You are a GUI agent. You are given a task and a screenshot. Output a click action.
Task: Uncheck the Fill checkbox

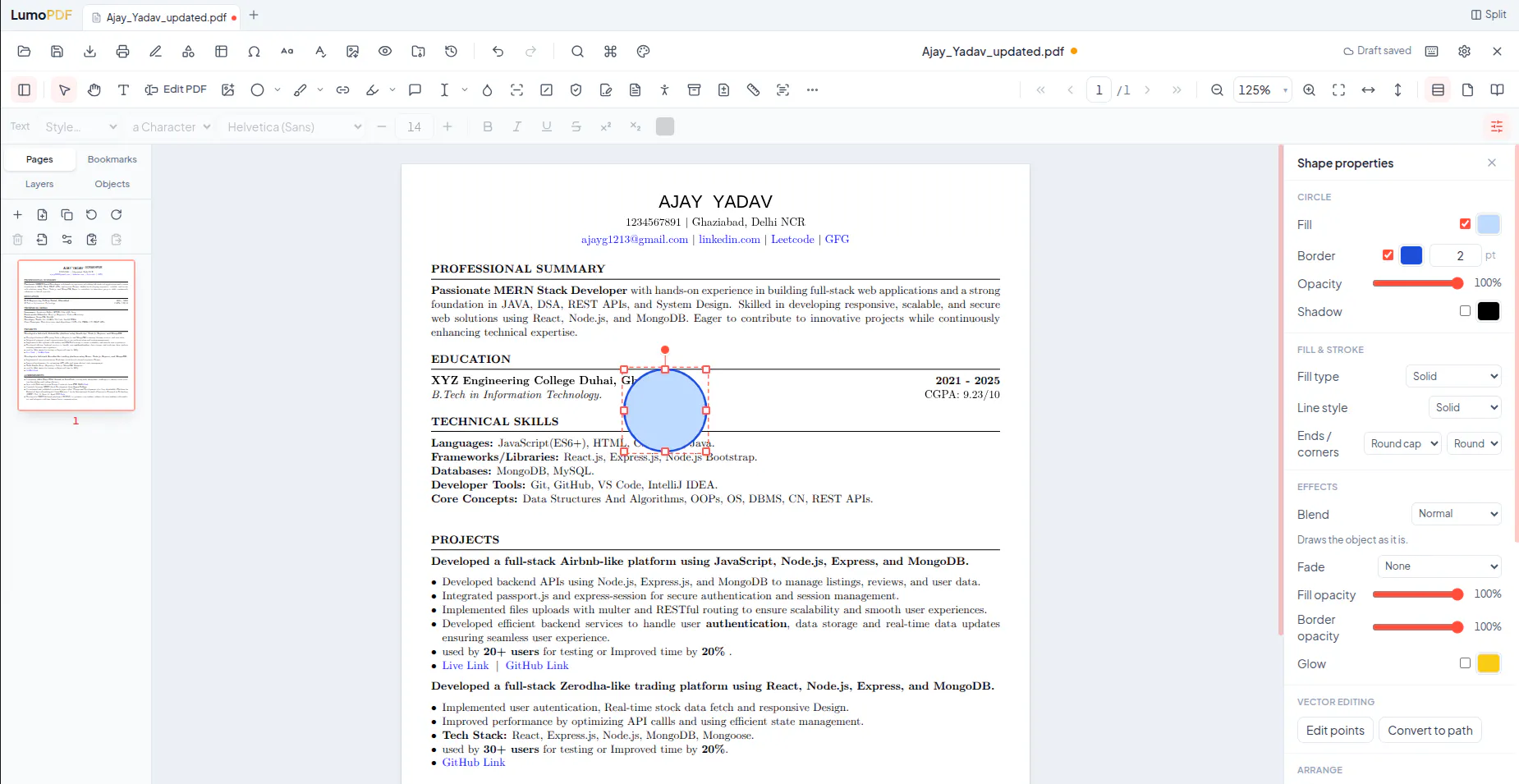1466,224
